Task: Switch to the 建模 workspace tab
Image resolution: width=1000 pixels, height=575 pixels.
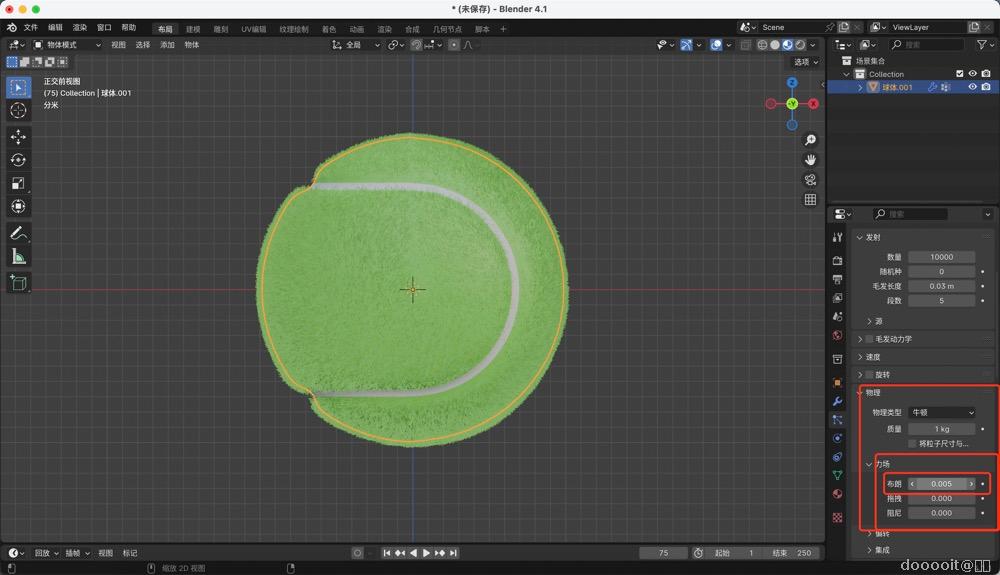Action: pyautogui.click(x=193, y=29)
